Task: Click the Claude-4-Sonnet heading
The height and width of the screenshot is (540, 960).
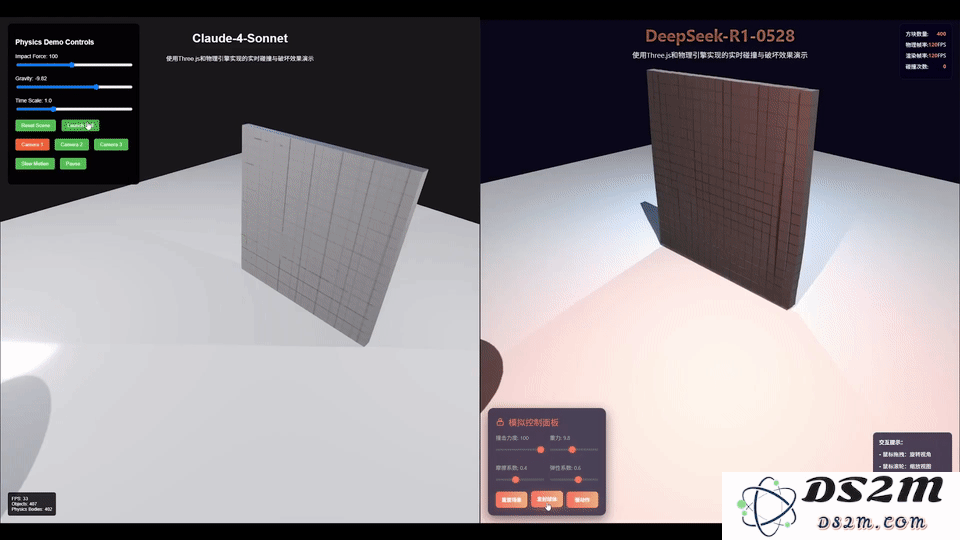Action: (x=240, y=38)
